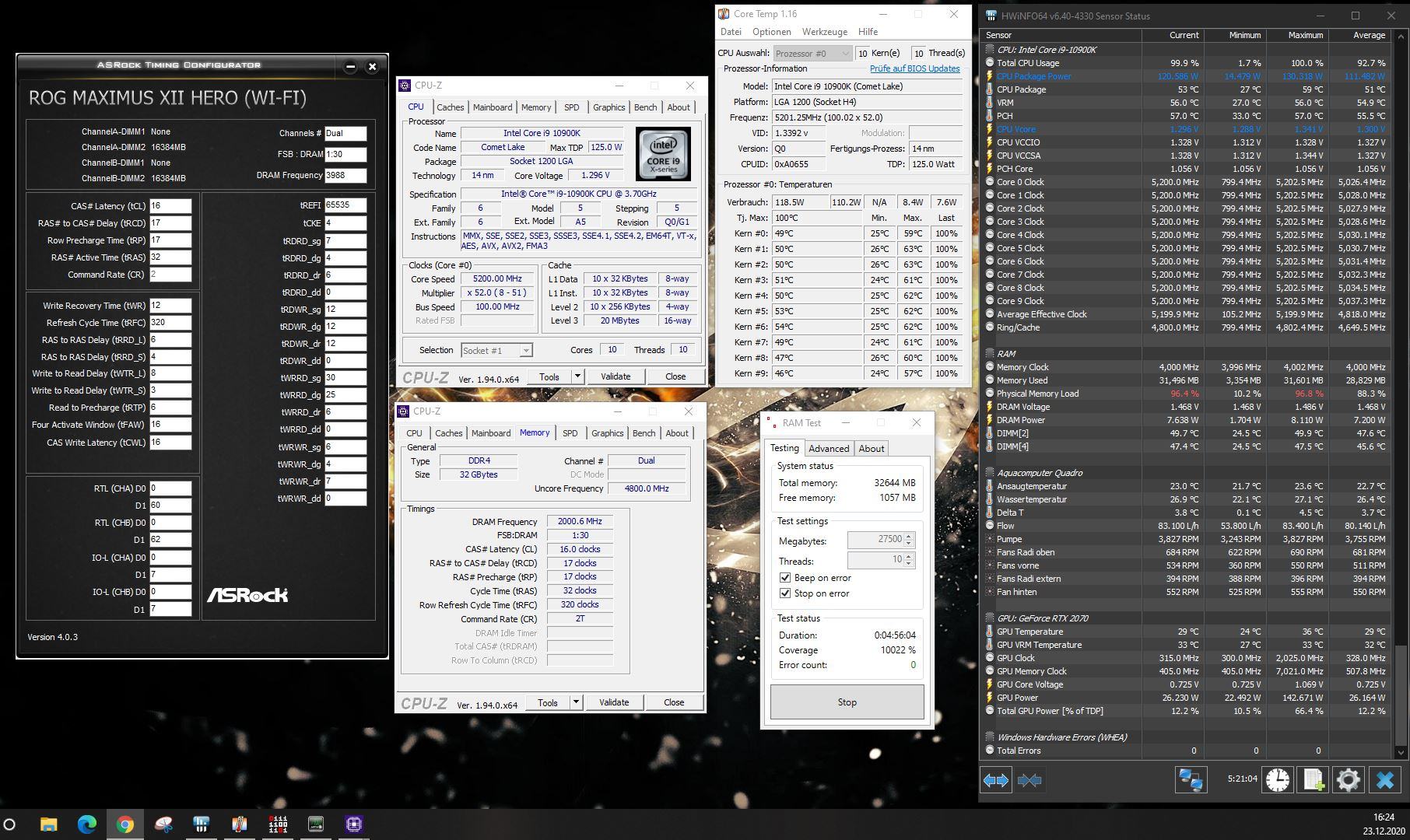Screen dimensions: 1410x840
Task: Click the blue X icon in HWiNFO
Action: (x=1385, y=779)
